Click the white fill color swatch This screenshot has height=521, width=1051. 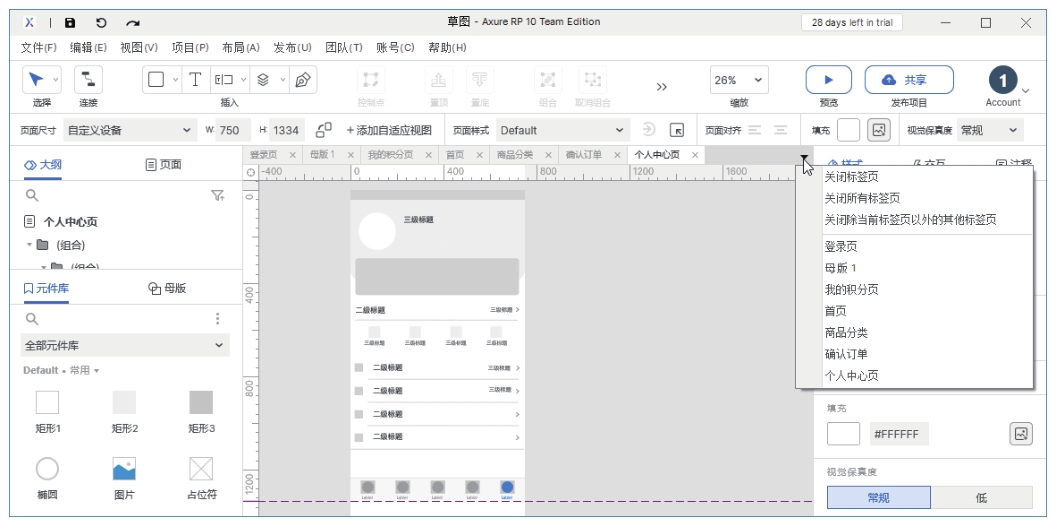tap(843, 434)
